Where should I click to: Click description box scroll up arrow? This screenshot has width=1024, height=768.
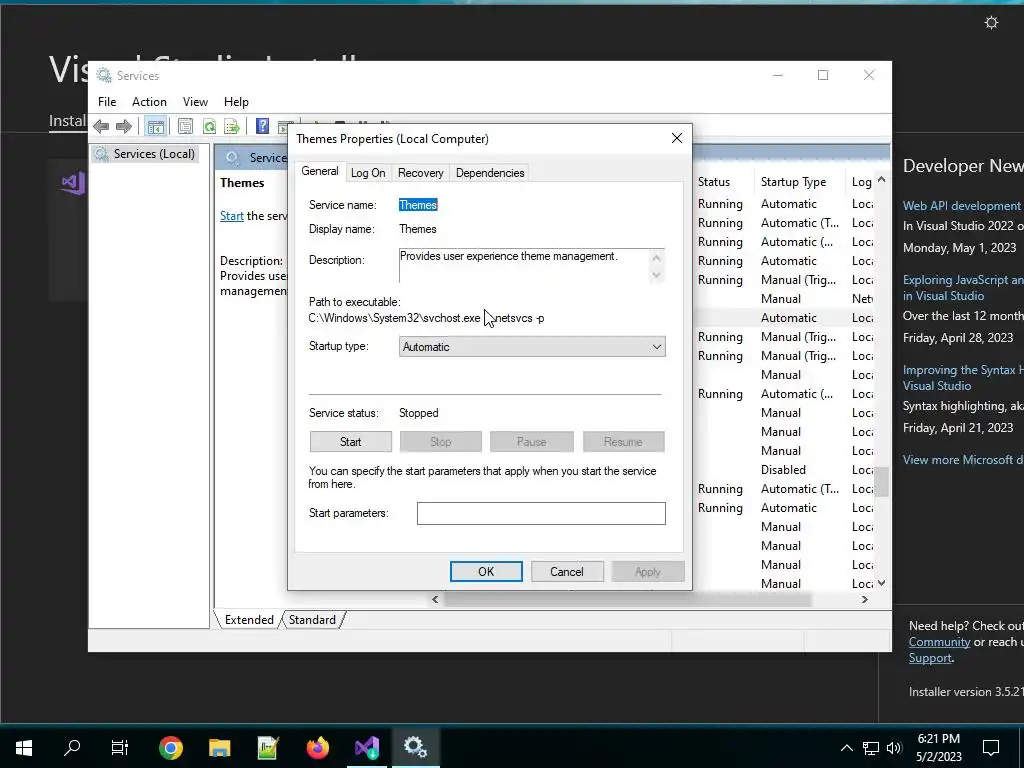[656, 257]
